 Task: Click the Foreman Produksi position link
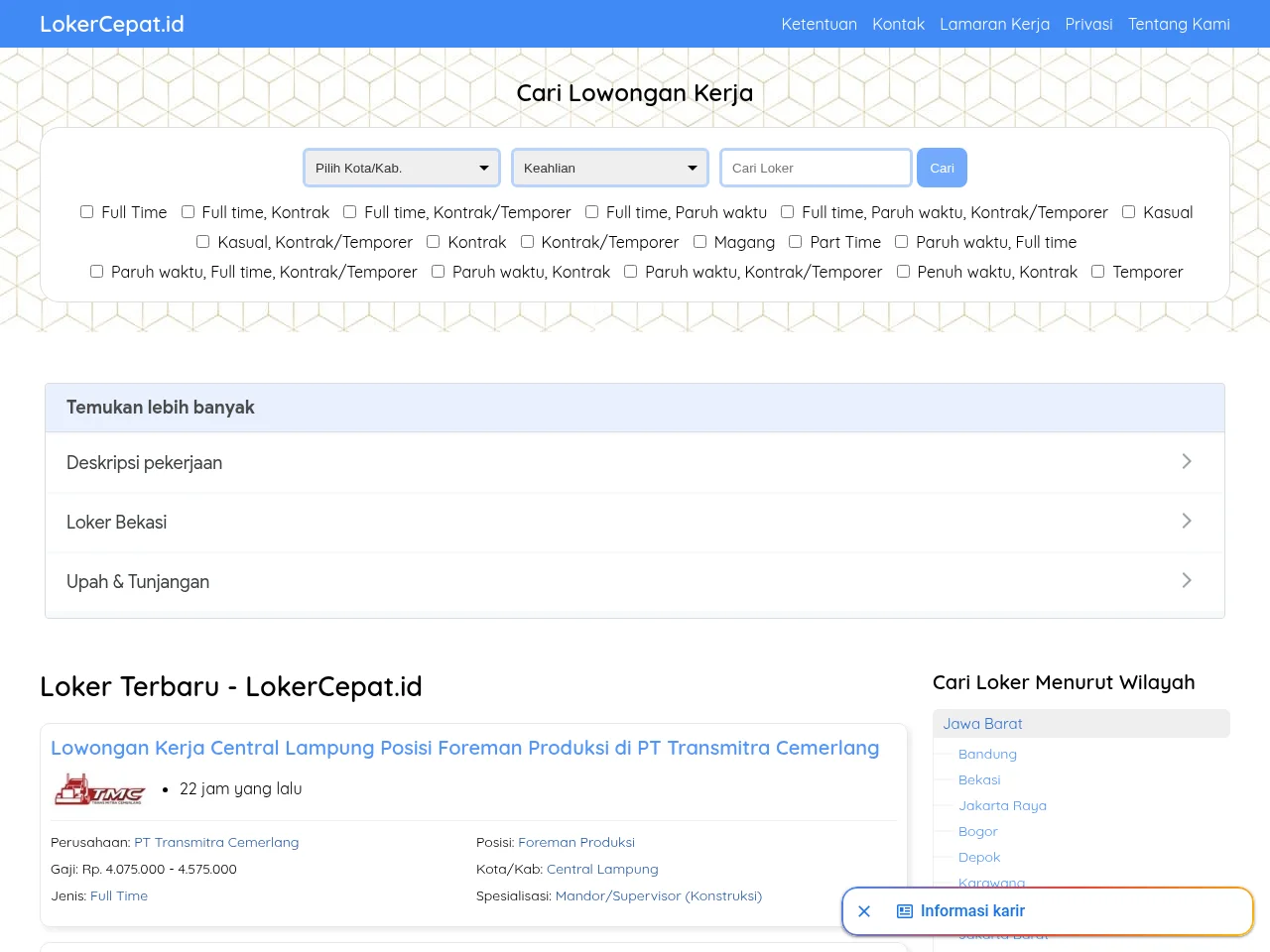pos(576,842)
